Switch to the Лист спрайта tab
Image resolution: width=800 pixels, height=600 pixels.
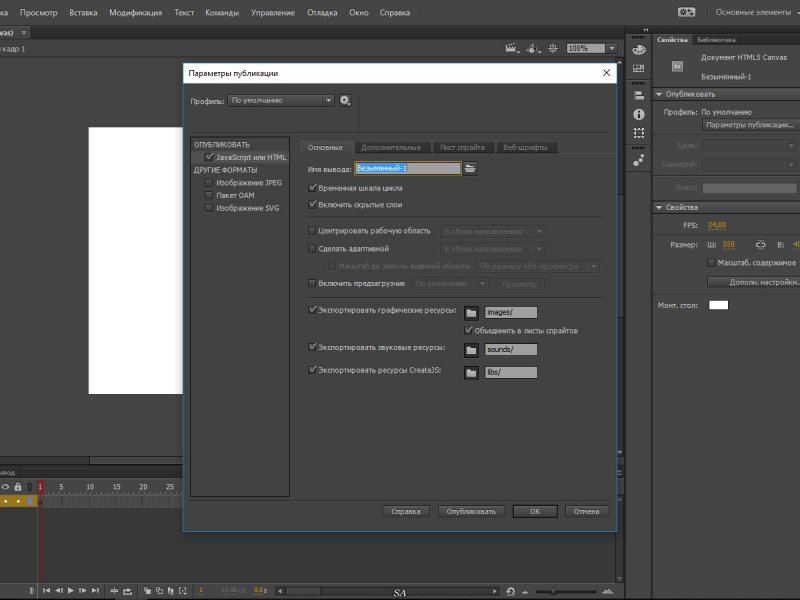point(462,147)
